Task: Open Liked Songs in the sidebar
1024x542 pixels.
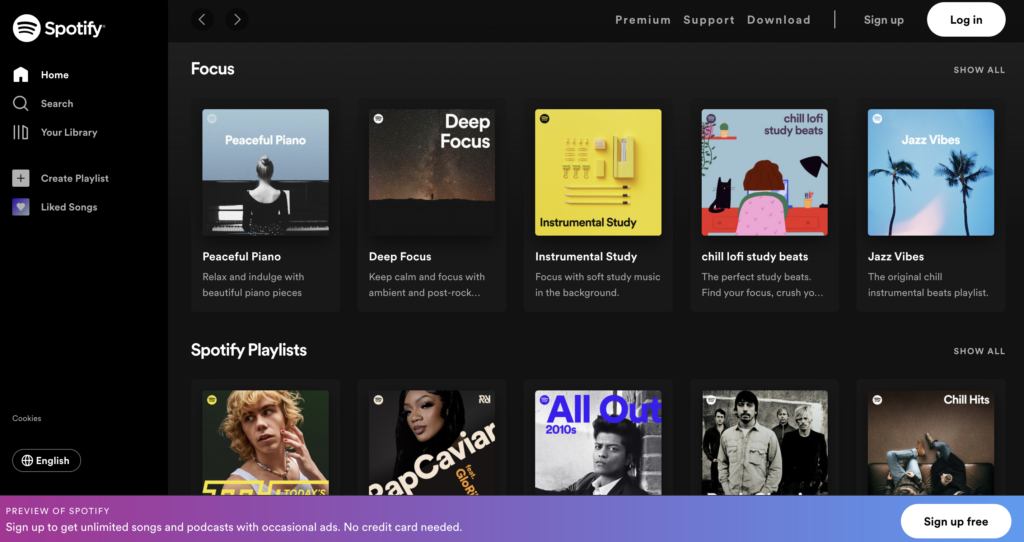Action: click(69, 206)
